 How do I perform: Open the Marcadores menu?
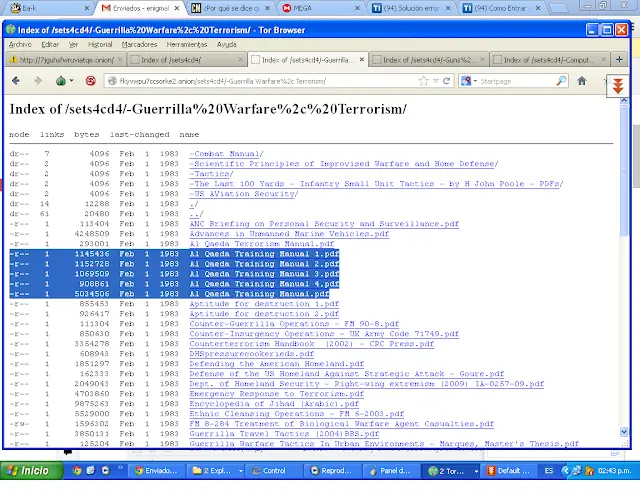click(x=139, y=44)
